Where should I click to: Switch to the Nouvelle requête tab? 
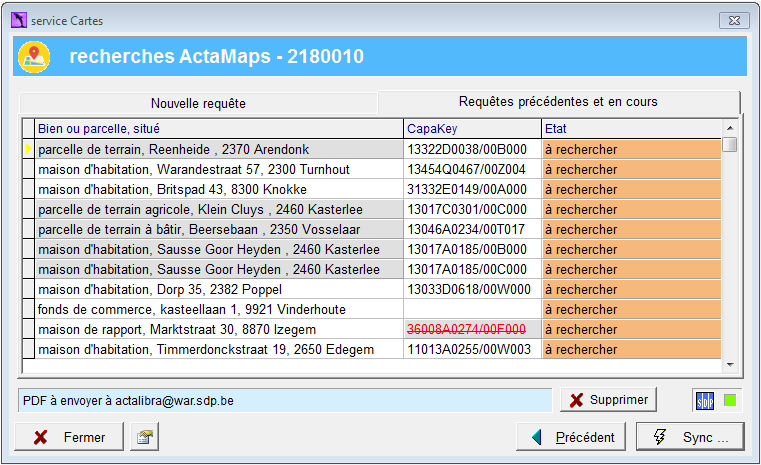pos(198,103)
